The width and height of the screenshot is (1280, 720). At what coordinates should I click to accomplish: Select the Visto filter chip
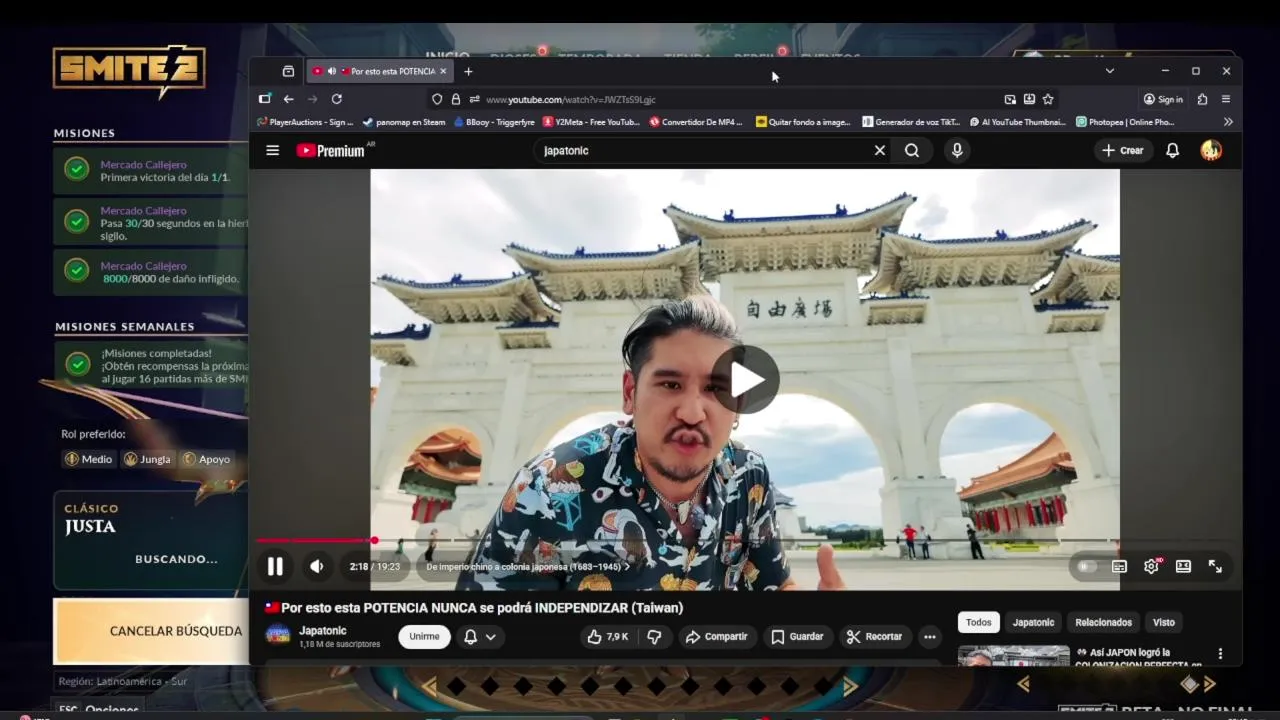(1164, 622)
